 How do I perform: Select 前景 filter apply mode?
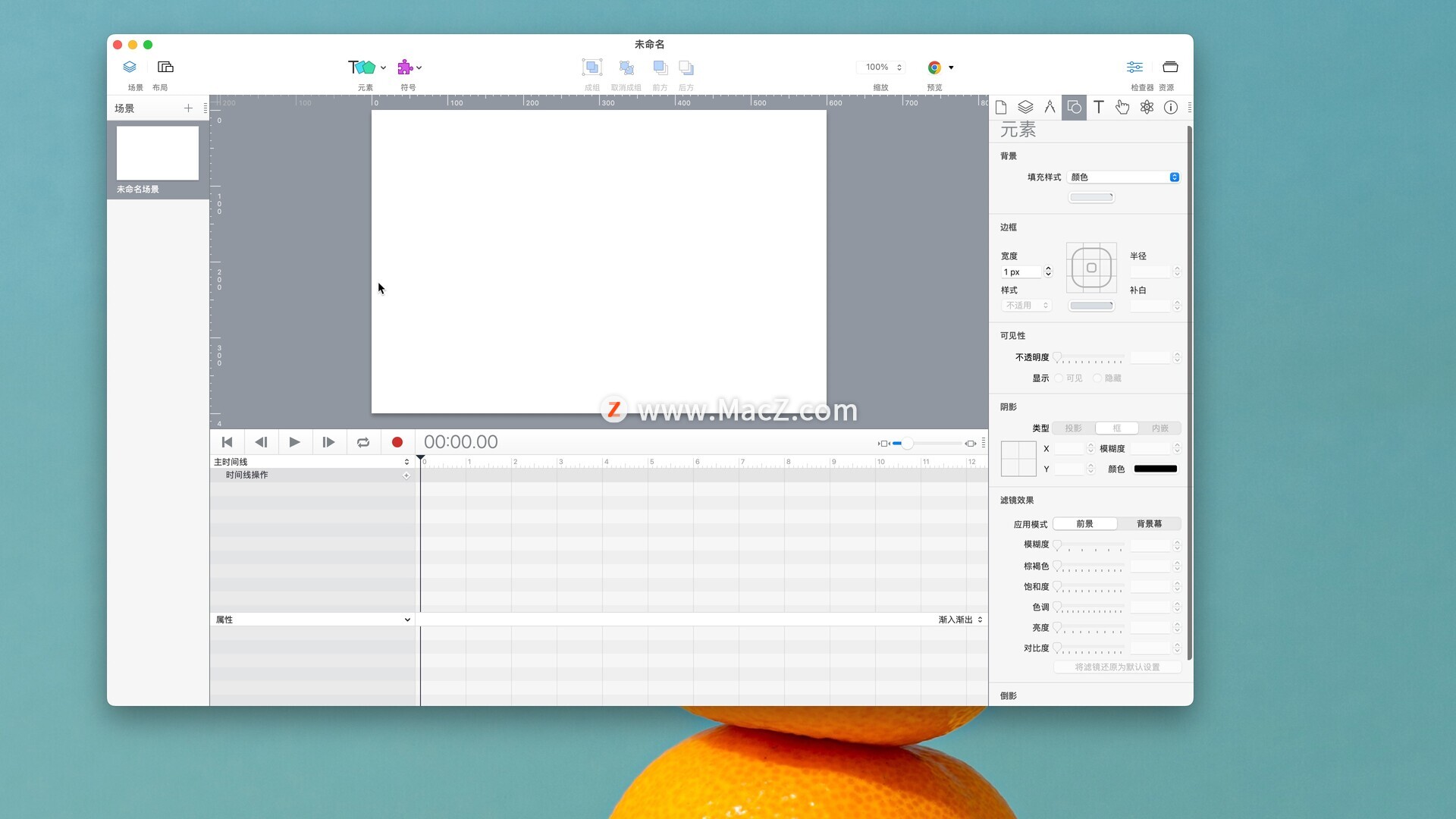tap(1084, 524)
